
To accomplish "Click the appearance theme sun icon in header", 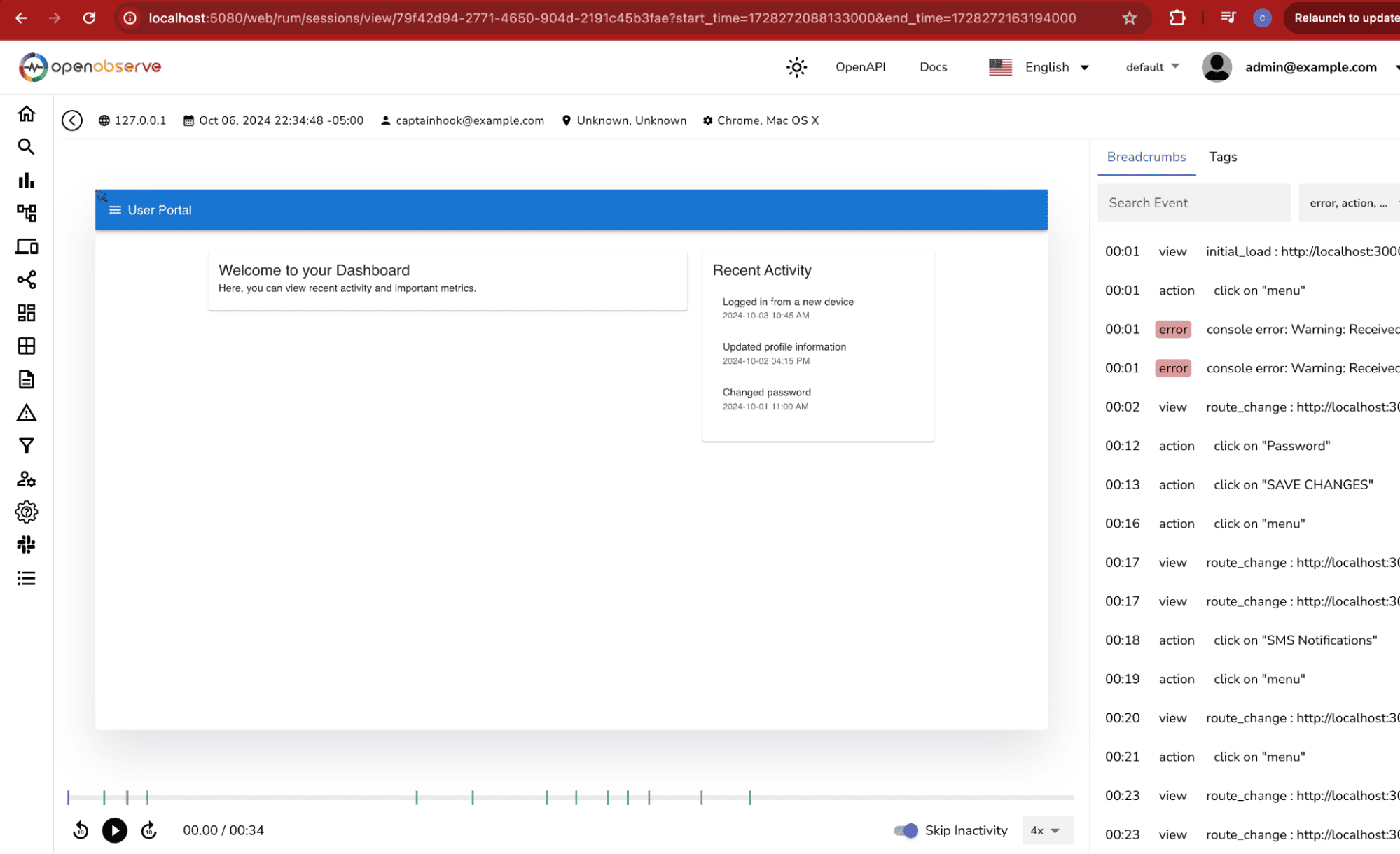I will [796, 66].
